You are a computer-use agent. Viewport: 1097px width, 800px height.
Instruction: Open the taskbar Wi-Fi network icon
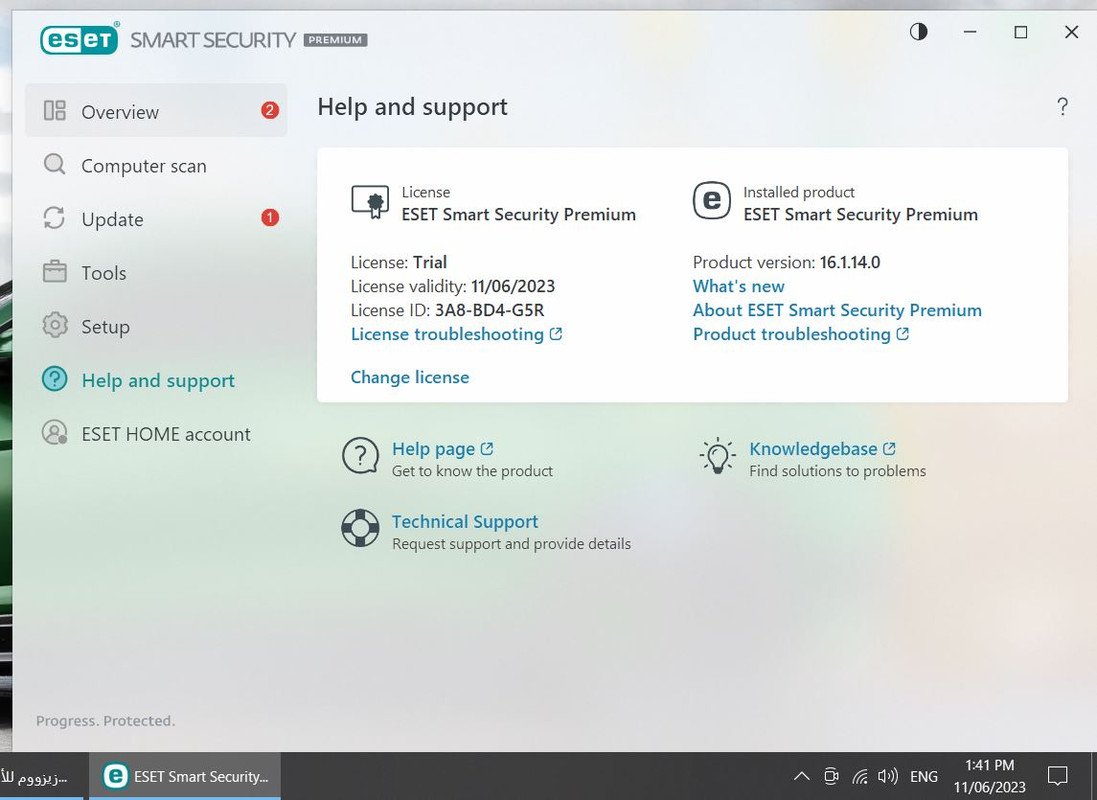[860, 776]
